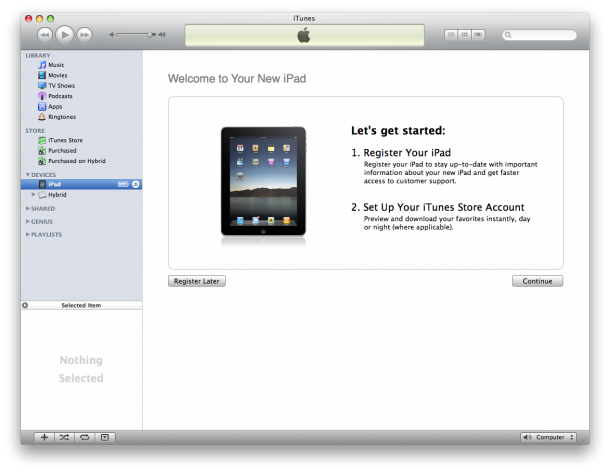Click the Previous track rewind button
The width and height of the screenshot is (610, 473).
pyautogui.click(x=45, y=35)
